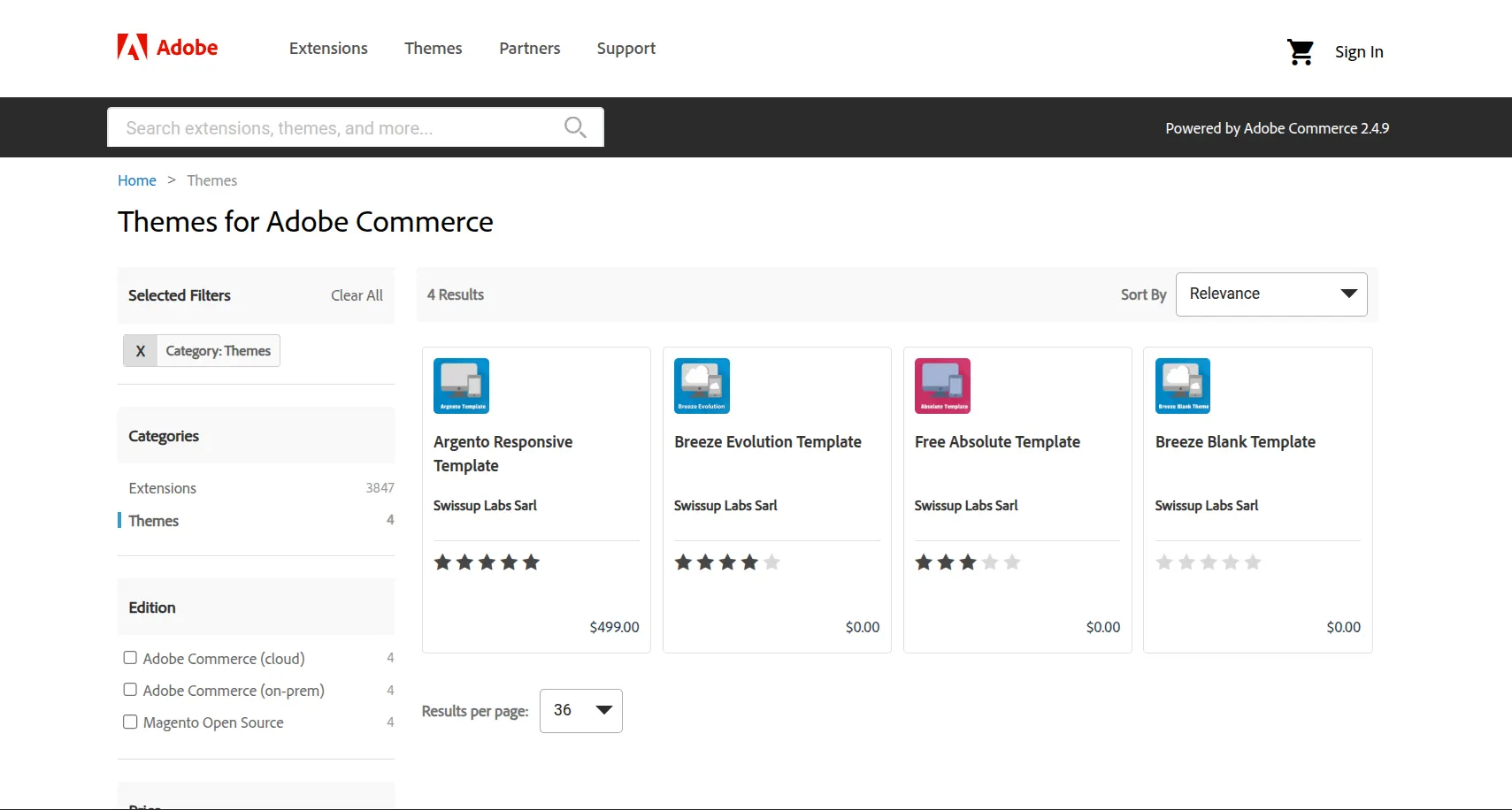This screenshot has height=810, width=1512.
Task: Enable Magento Open Source edition filter
Action: click(130, 722)
